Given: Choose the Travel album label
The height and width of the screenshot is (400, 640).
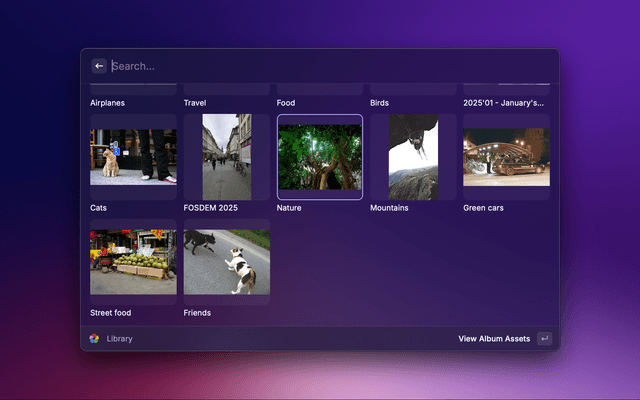Looking at the screenshot, I should [x=195, y=103].
